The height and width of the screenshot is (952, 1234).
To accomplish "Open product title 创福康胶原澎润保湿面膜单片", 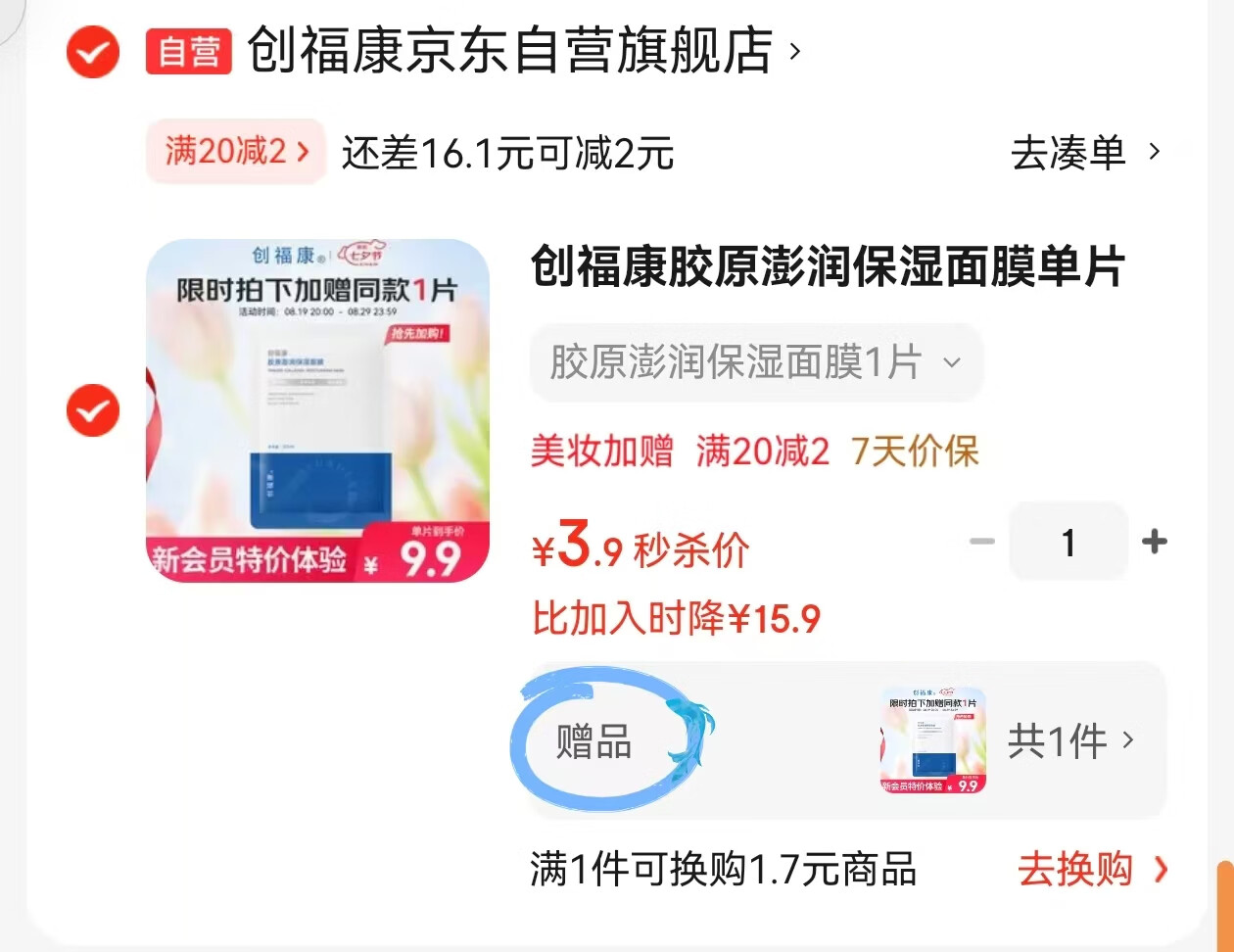I will click(x=829, y=266).
